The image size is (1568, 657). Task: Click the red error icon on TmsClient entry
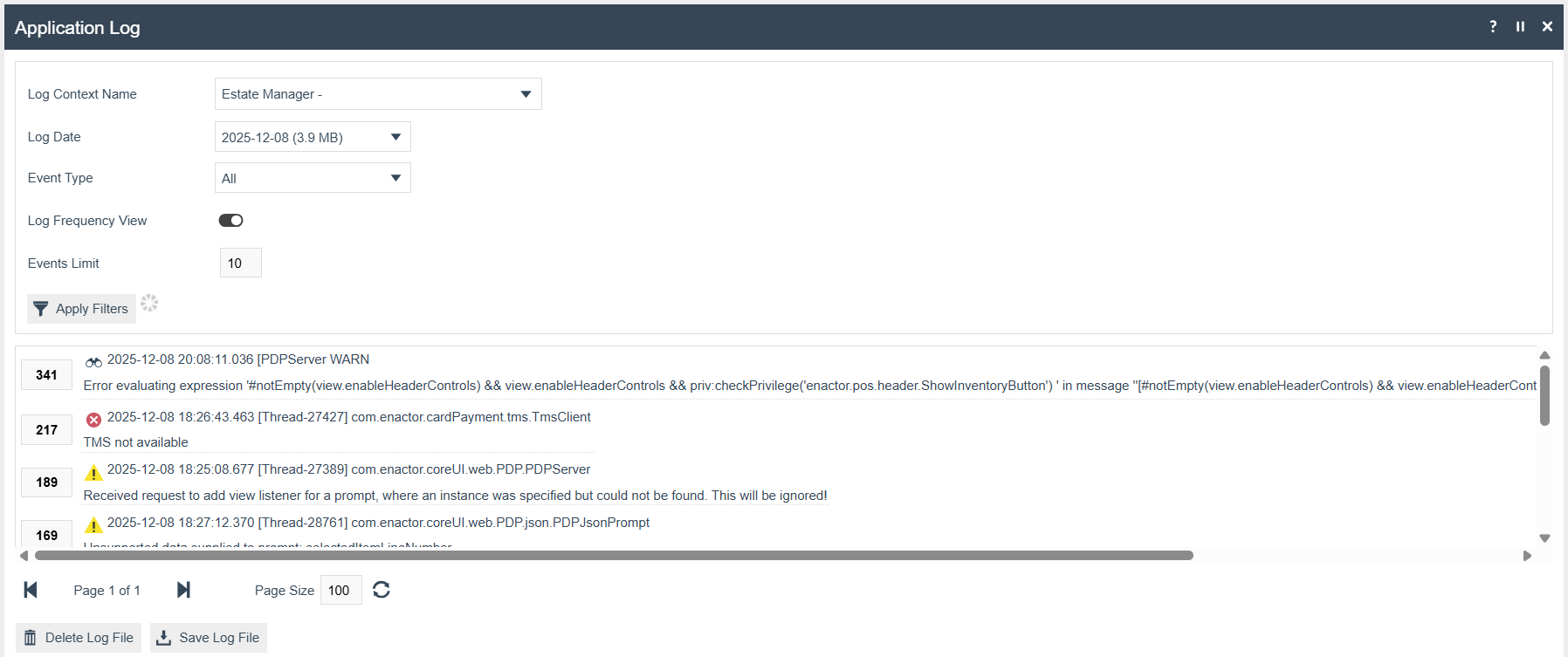(93, 419)
